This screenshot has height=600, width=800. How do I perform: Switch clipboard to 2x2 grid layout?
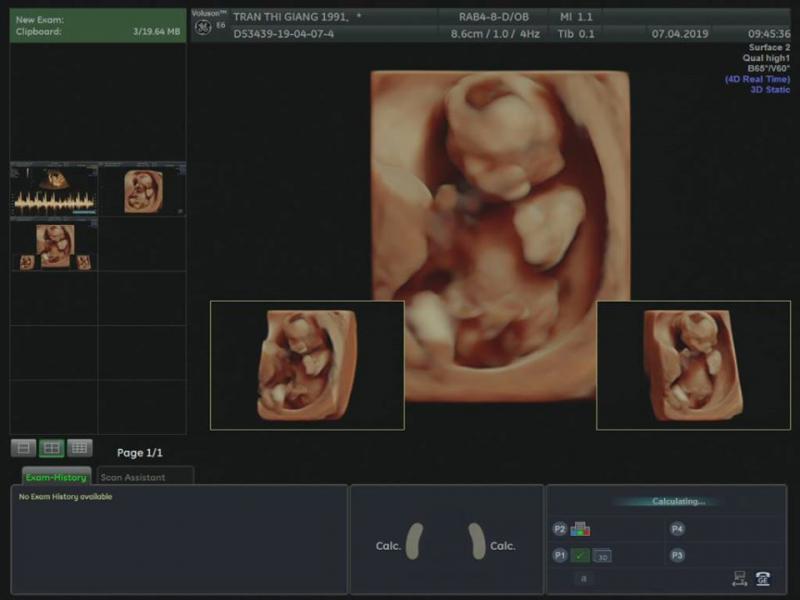51,448
